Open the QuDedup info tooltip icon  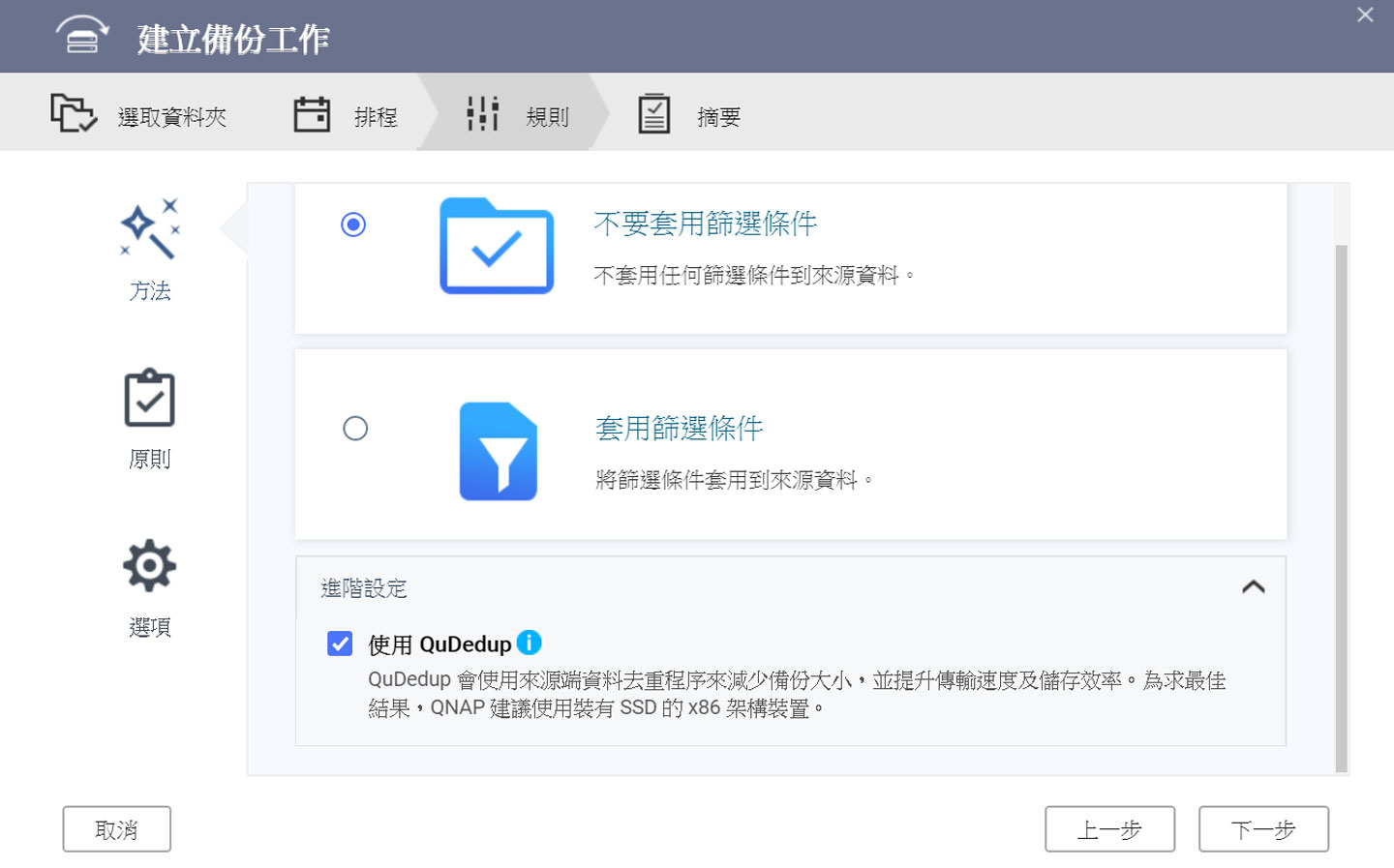click(x=529, y=642)
